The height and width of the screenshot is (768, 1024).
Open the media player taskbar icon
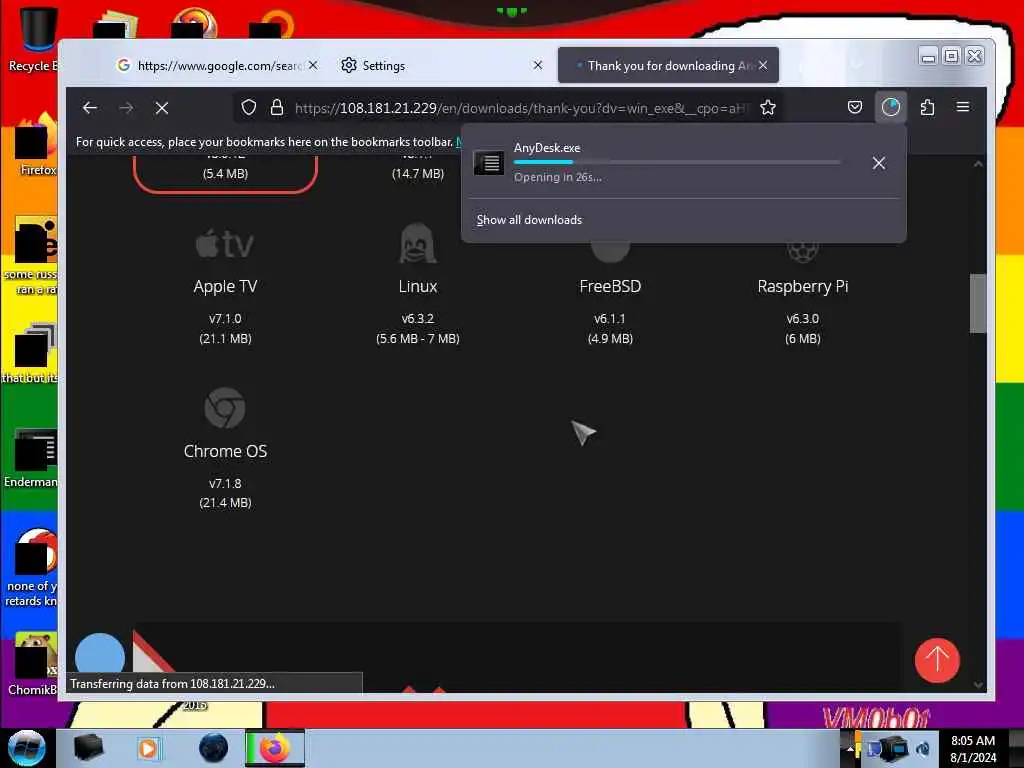click(x=148, y=748)
